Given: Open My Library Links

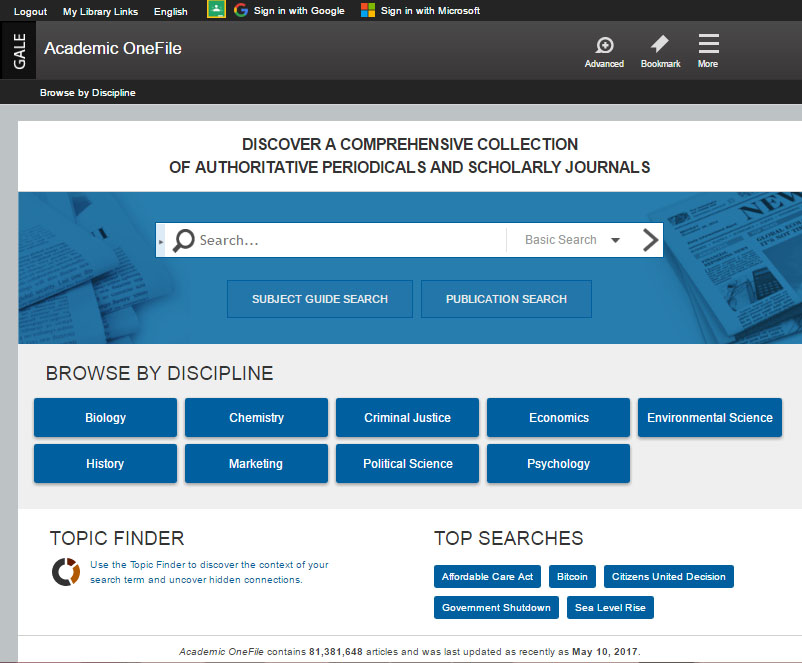Looking at the screenshot, I should [100, 11].
